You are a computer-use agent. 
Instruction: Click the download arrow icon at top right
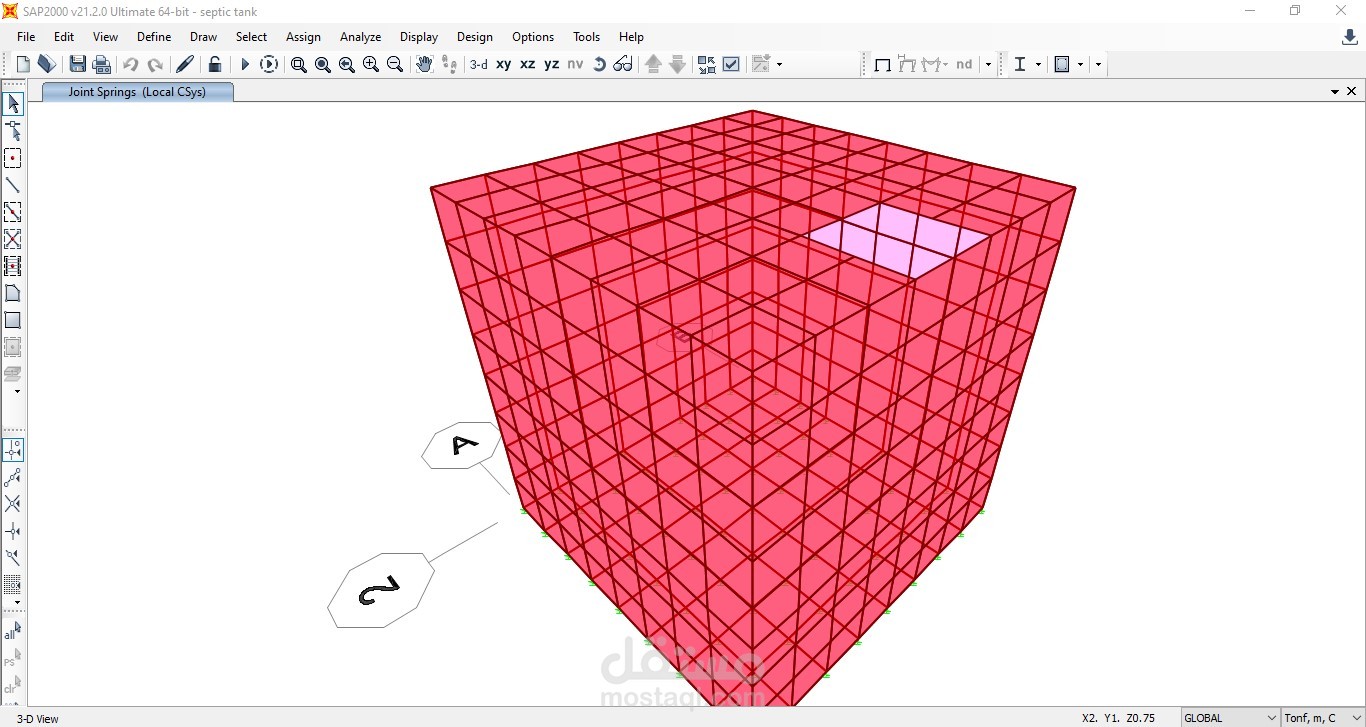coord(1349,37)
